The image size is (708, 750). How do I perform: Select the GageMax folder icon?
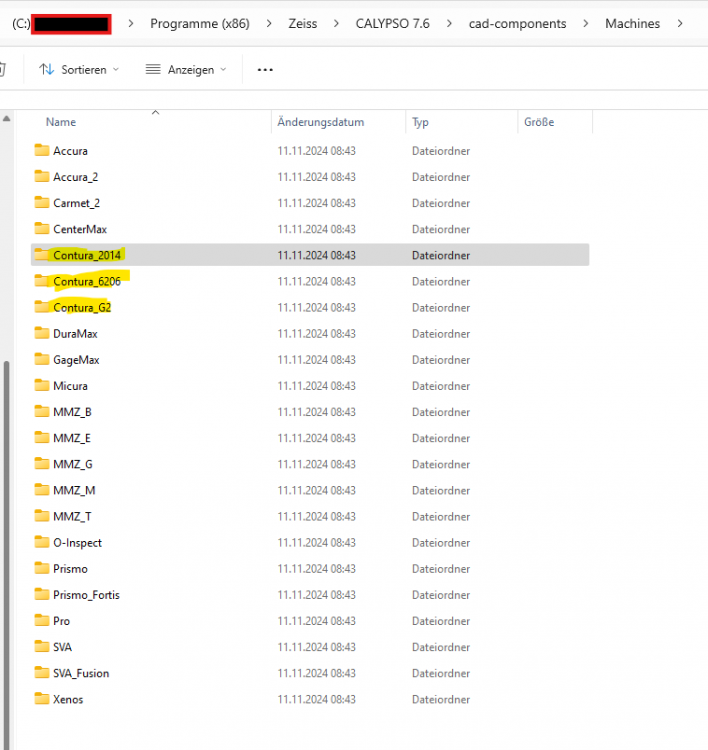tap(42, 360)
